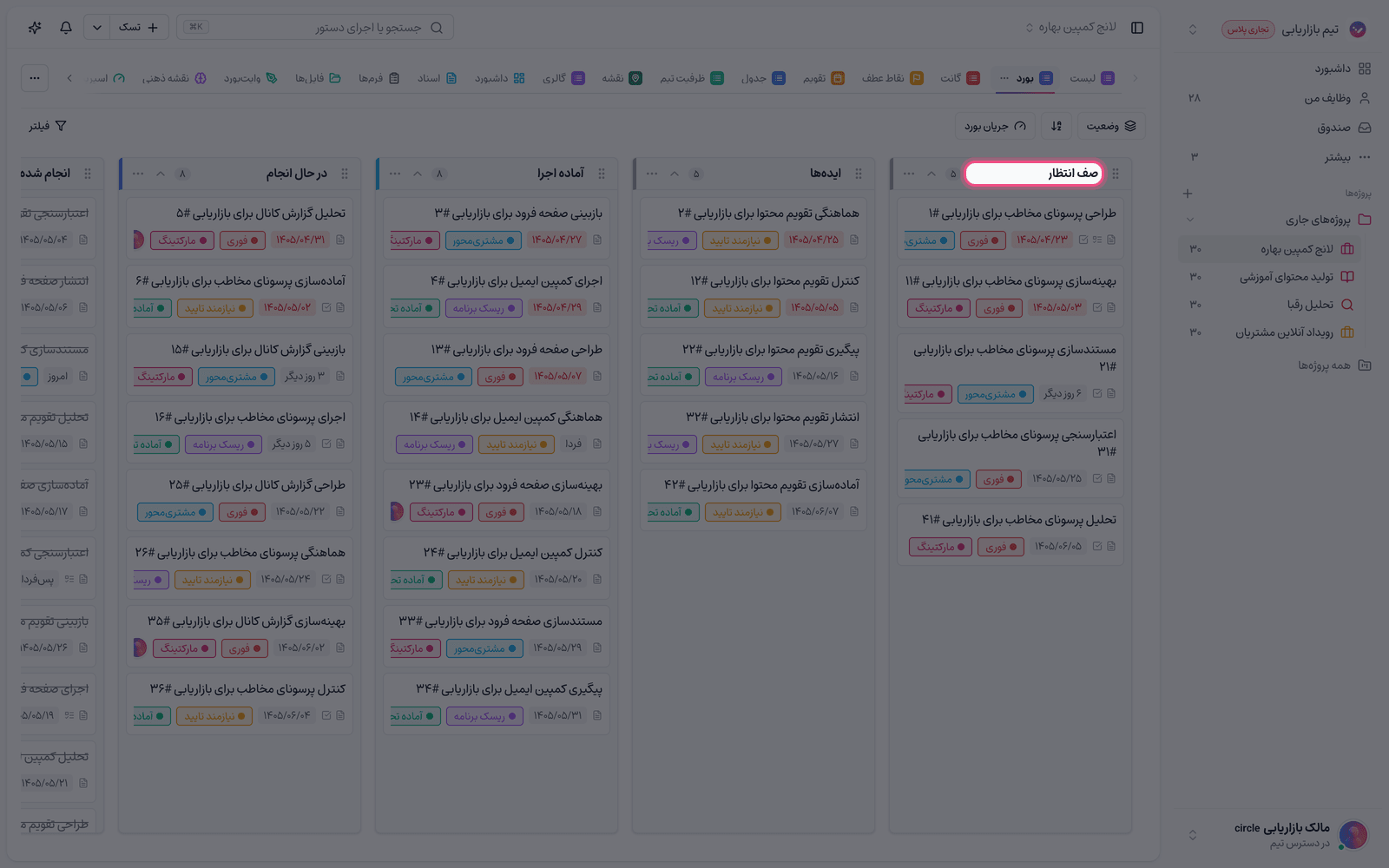The width and height of the screenshot is (1389, 868).
Task: Click «نیازمند تایید» tag on card «هماهنگی تقویم محتوا #۲»
Action: pos(741,240)
